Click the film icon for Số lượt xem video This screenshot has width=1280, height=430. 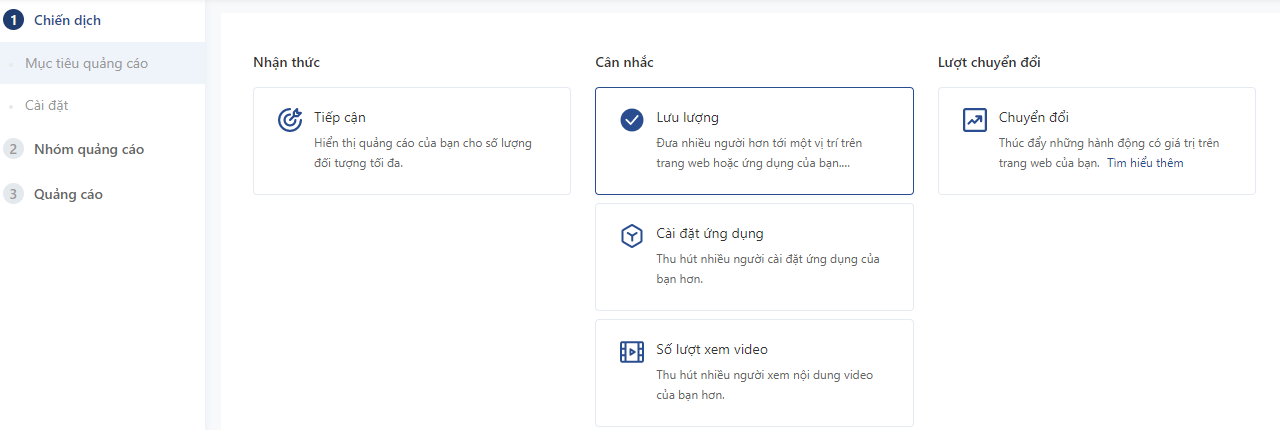(631, 352)
